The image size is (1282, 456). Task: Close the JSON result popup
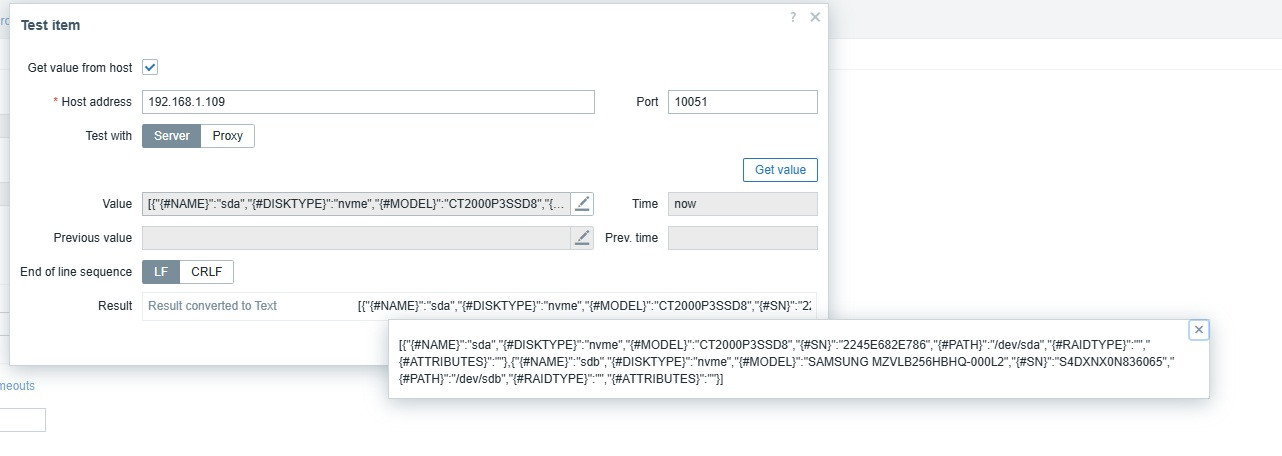[1199, 330]
